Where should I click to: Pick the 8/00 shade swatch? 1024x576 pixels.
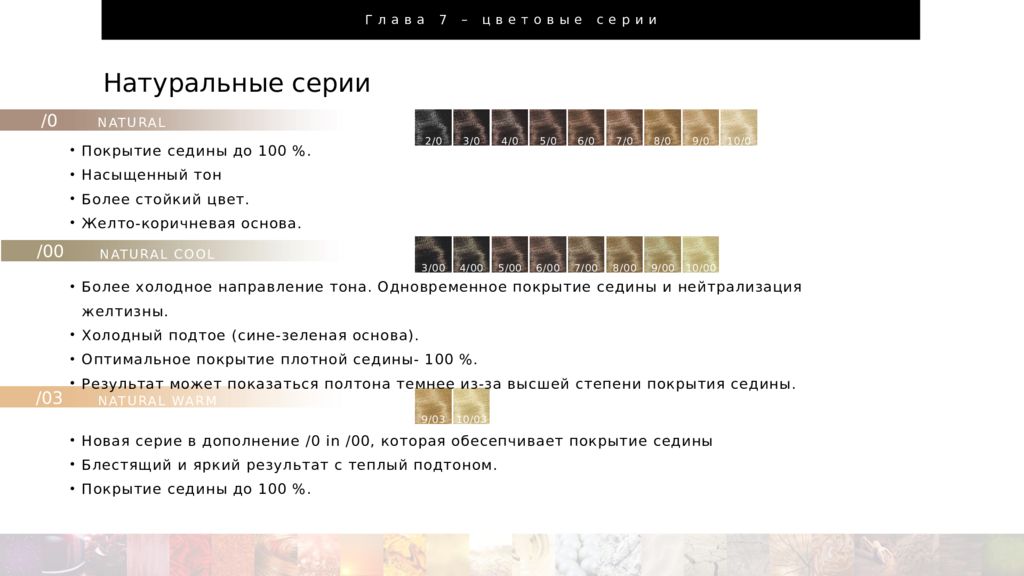coord(624,255)
